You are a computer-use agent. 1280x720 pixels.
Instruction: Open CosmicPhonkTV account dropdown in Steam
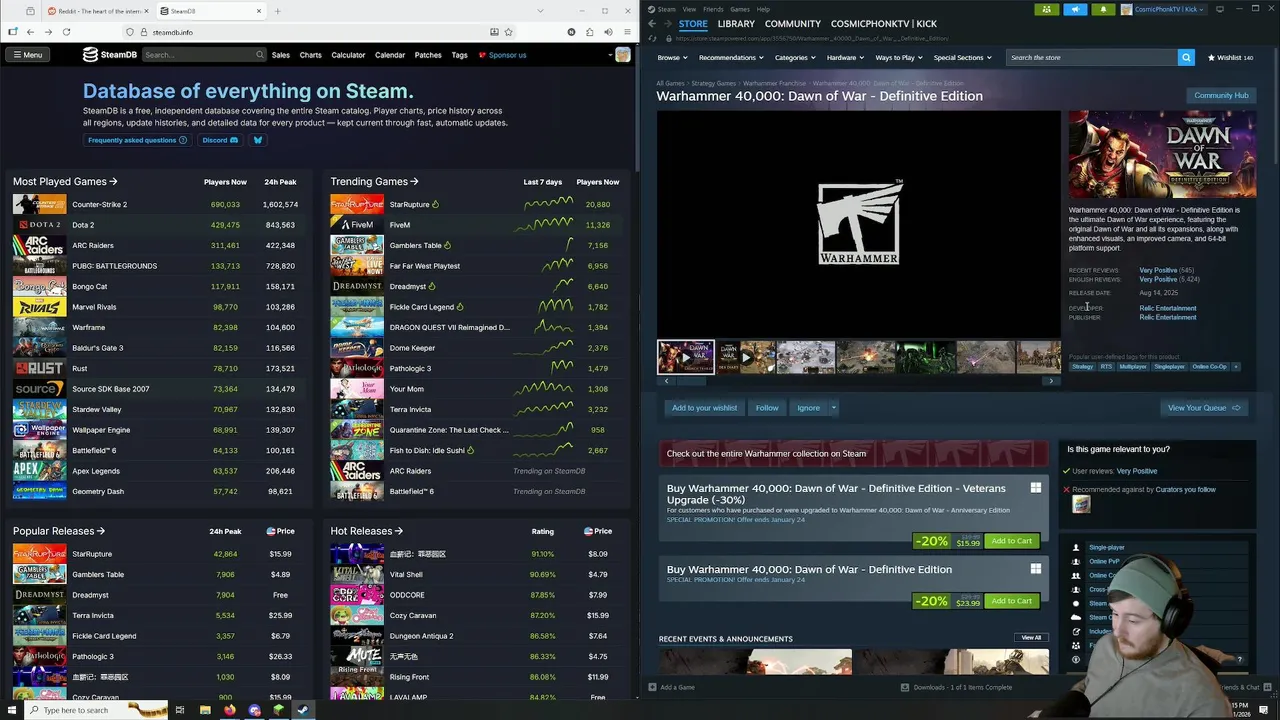point(1165,9)
